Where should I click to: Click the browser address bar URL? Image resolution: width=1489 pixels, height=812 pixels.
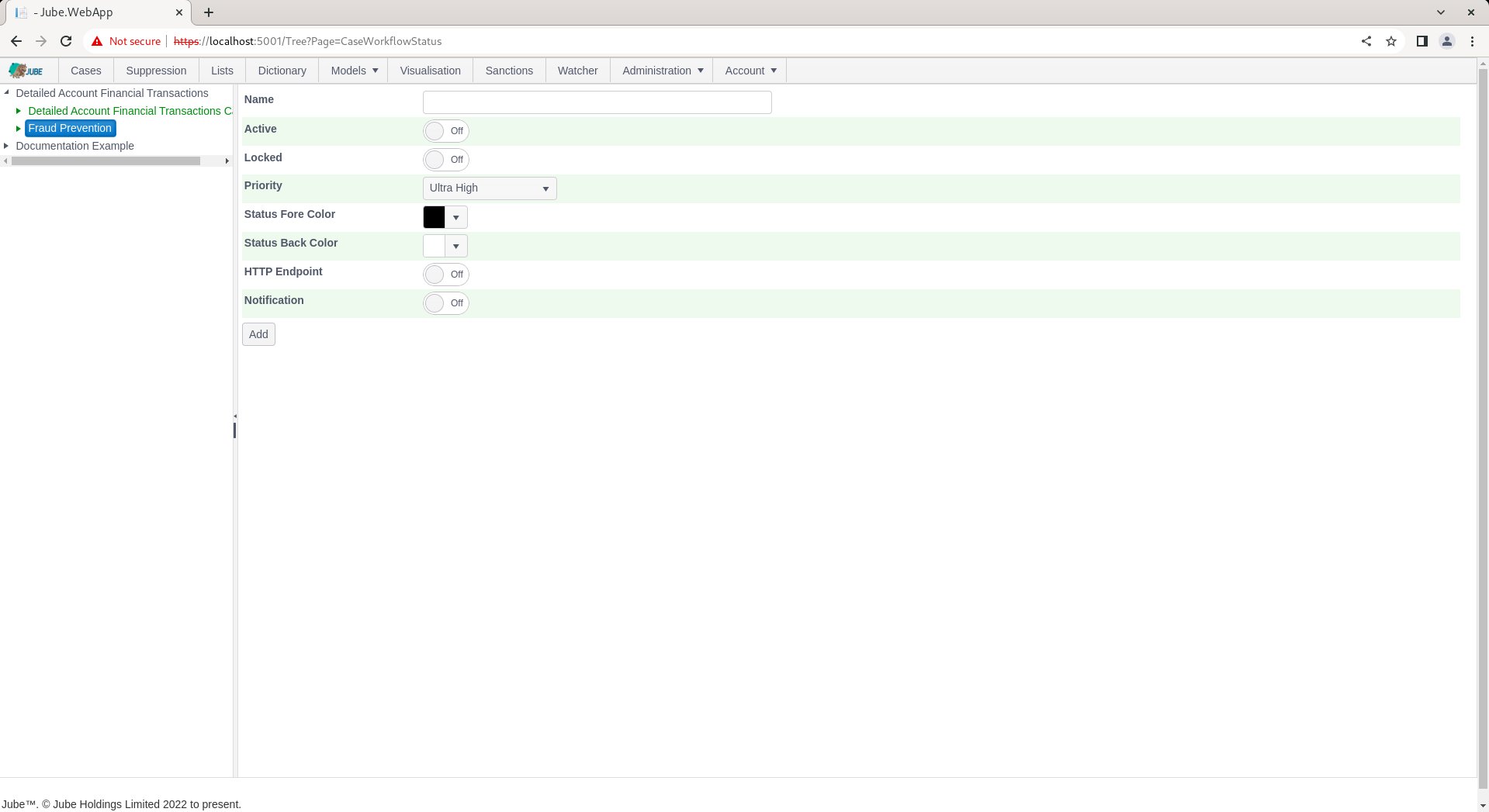307,41
